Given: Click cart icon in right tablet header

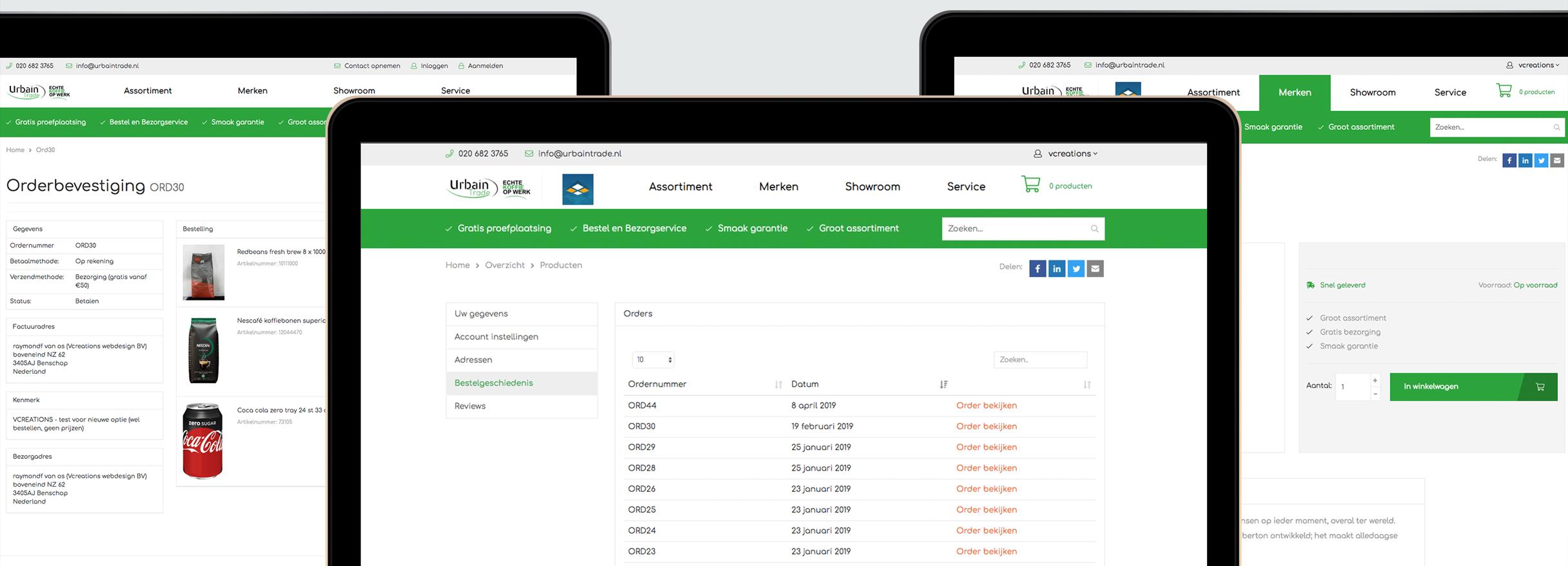Looking at the screenshot, I should tap(1504, 91).
